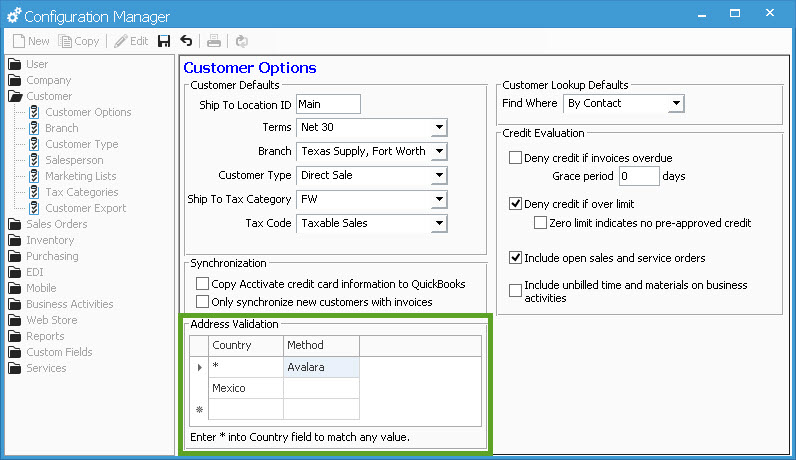Screen dimensions: 796x460
Task: Open the Tax Code dropdown
Action: [440, 223]
